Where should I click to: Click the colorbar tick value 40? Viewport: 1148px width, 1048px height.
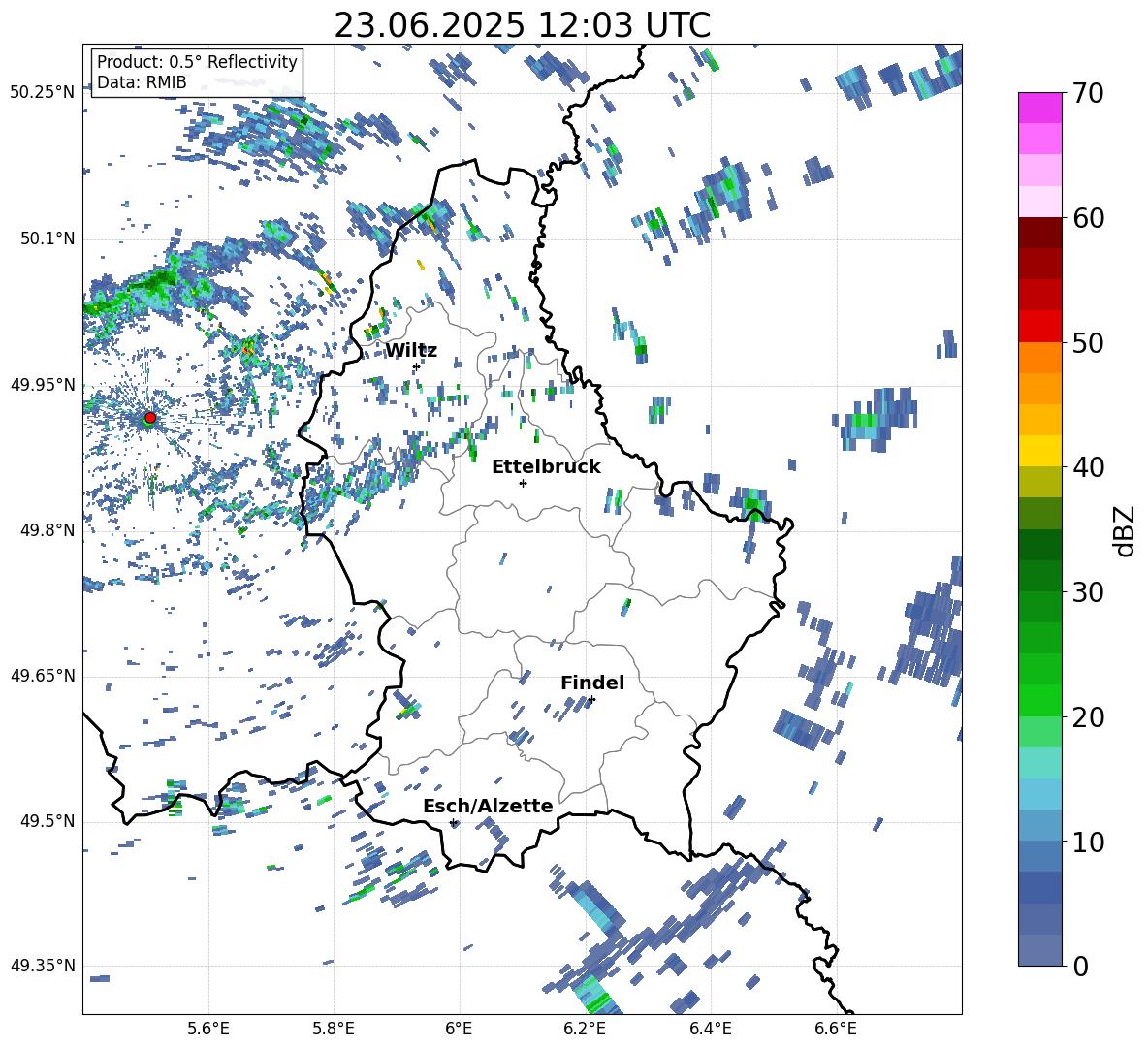click(x=1087, y=467)
